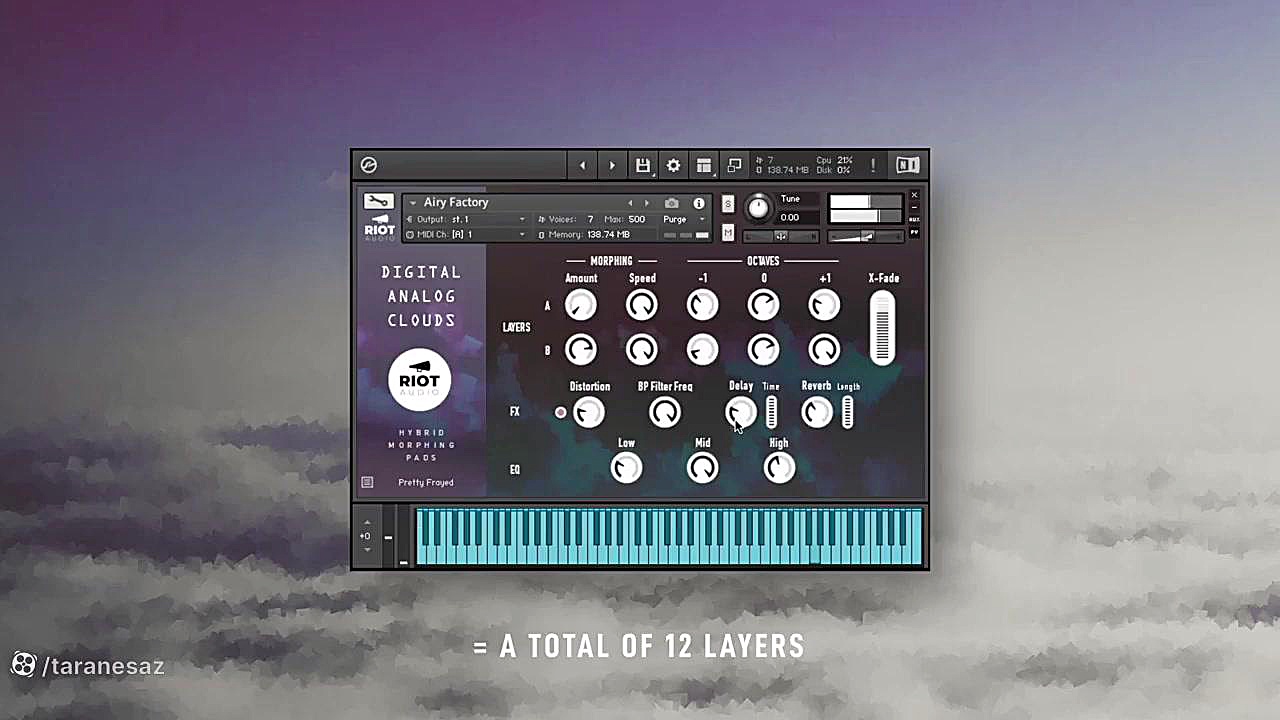1280x720 pixels.
Task: Take a snapshot with the camera icon
Action: [x=671, y=203]
